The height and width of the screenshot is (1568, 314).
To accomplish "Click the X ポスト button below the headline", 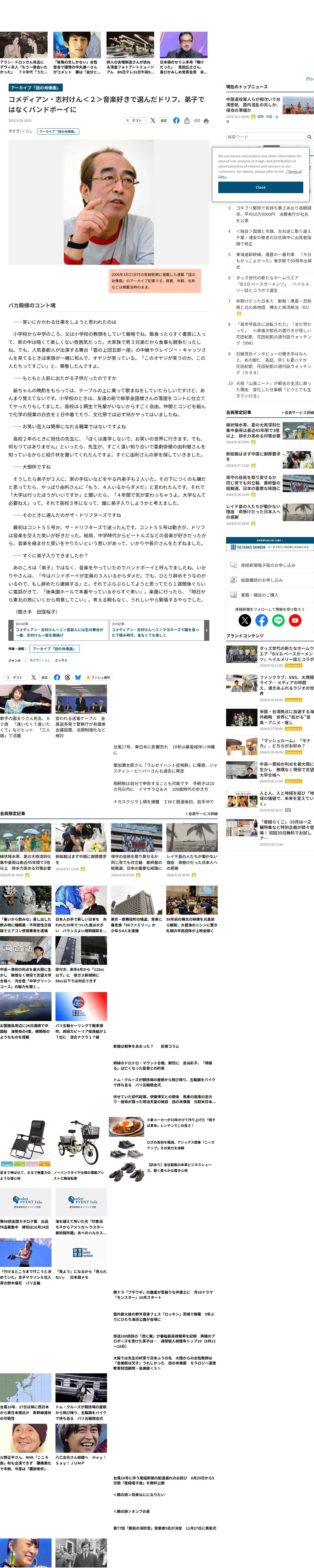I will [x=134, y=120].
